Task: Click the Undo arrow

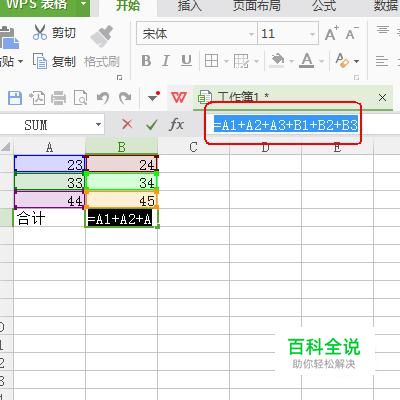Action: (103, 98)
